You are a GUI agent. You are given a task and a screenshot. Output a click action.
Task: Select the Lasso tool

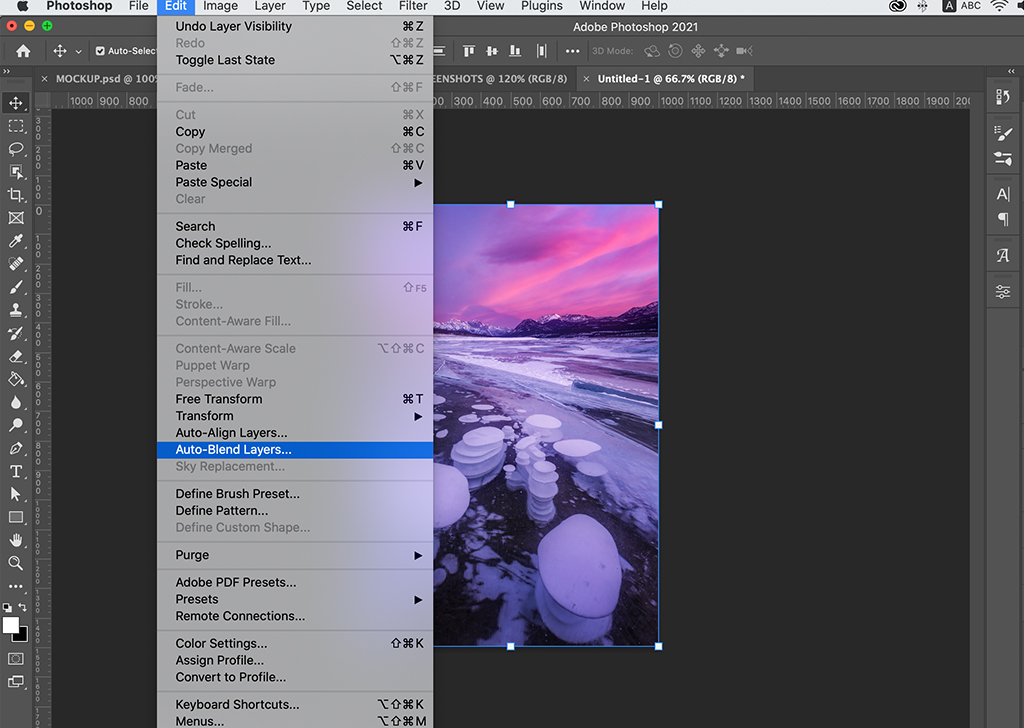point(16,149)
